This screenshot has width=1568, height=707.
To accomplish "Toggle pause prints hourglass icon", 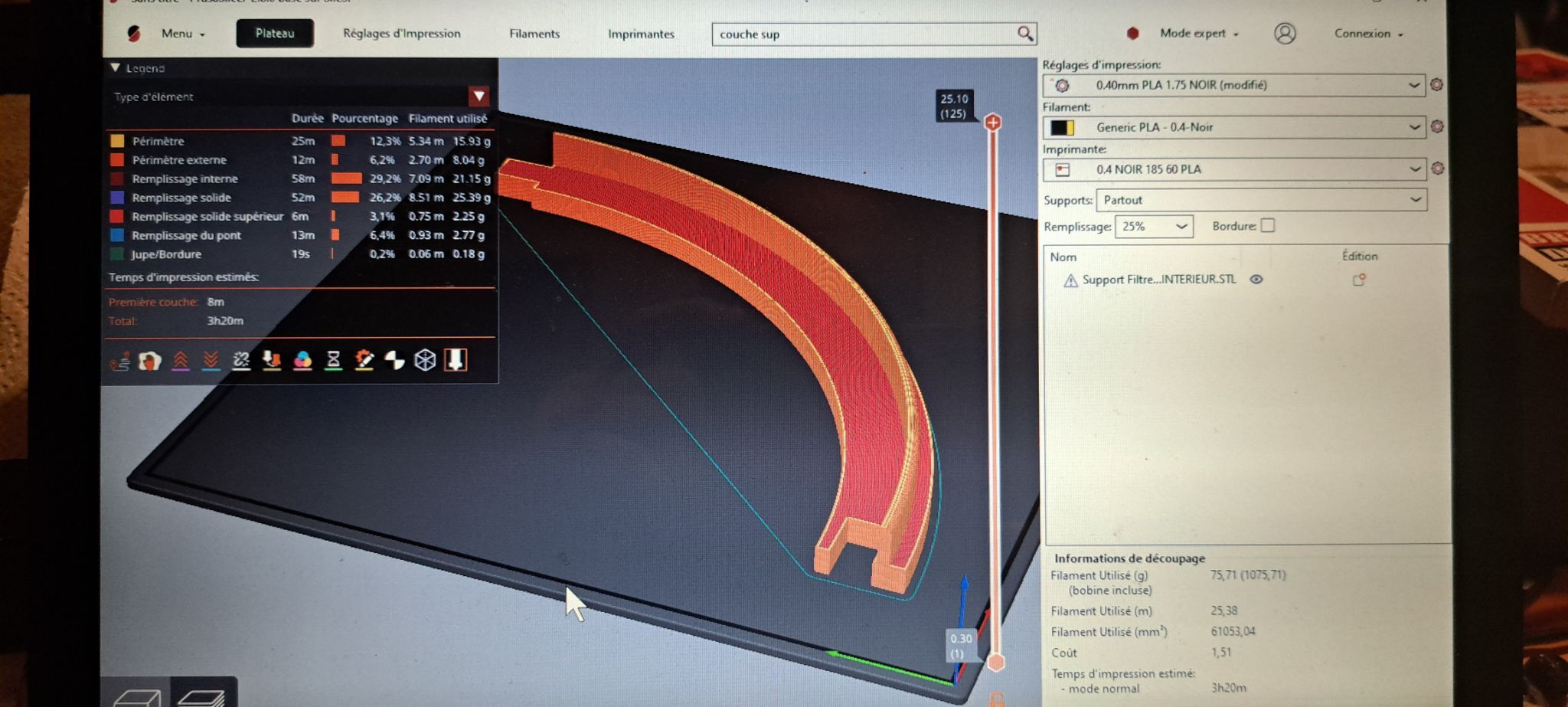I will point(334,361).
